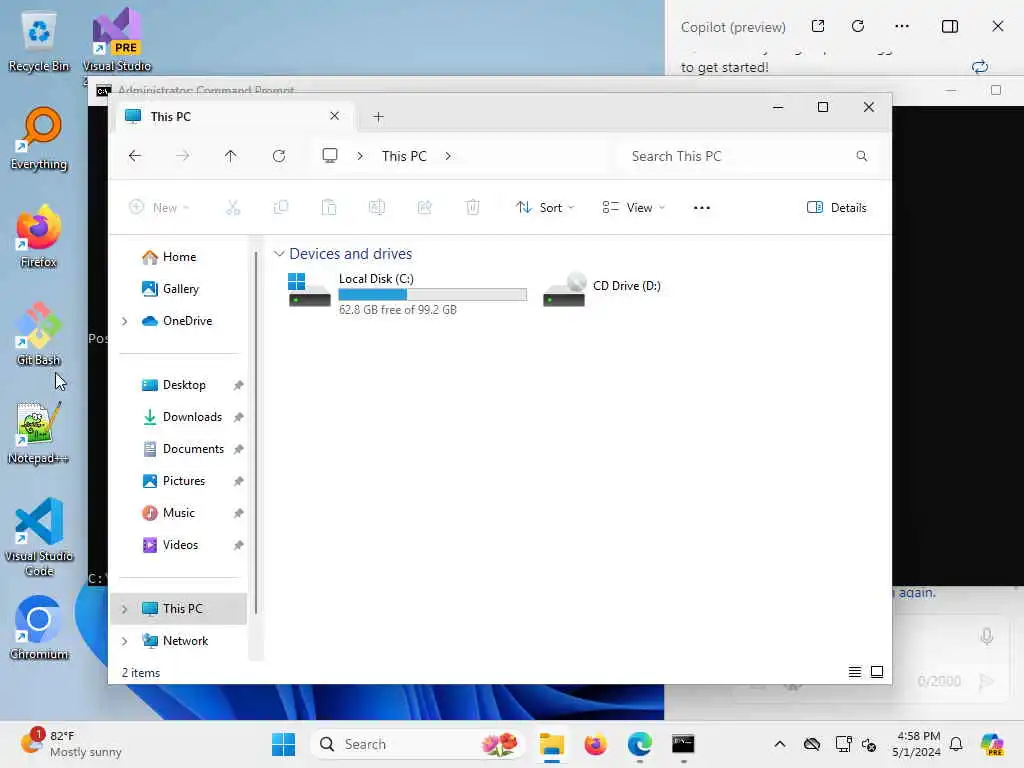The image size is (1024, 768).
Task: Toggle Copilot side-by-side layout icon
Action: (950, 26)
